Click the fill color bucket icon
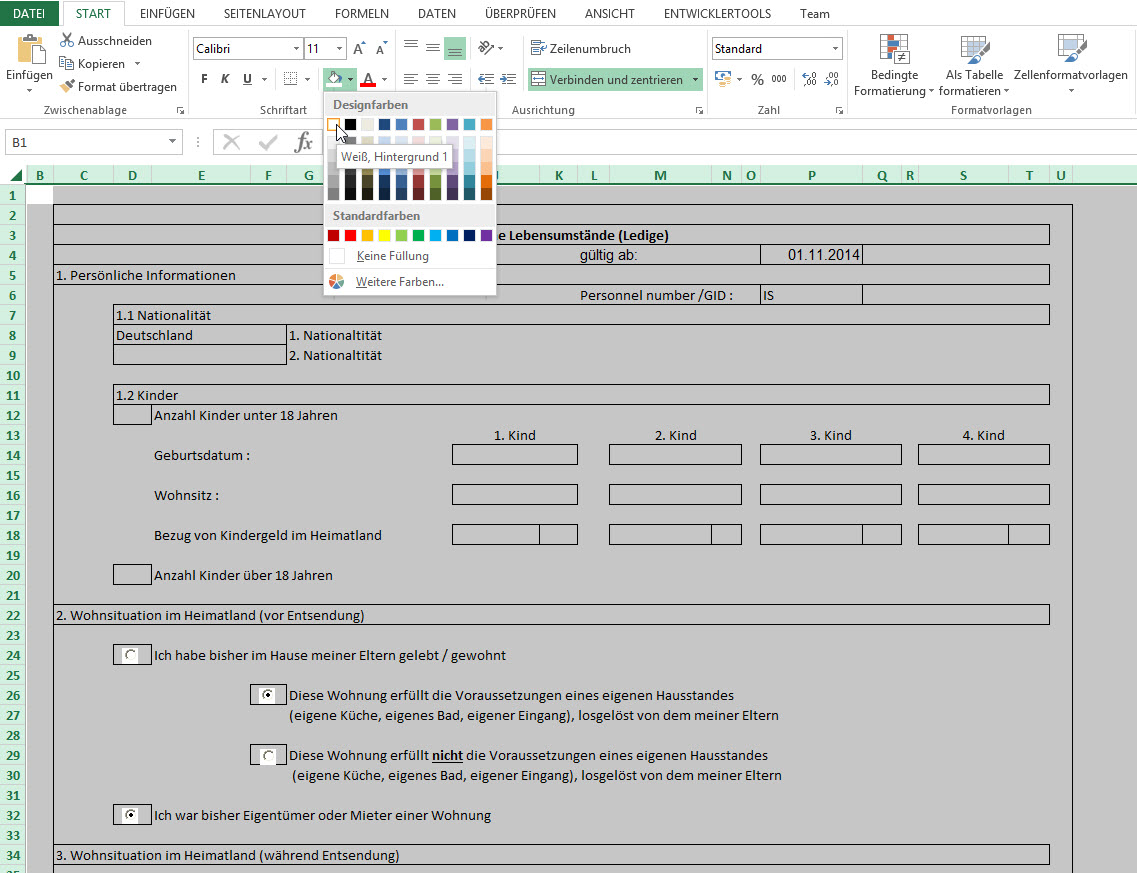This screenshot has height=873, width=1137. point(334,79)
